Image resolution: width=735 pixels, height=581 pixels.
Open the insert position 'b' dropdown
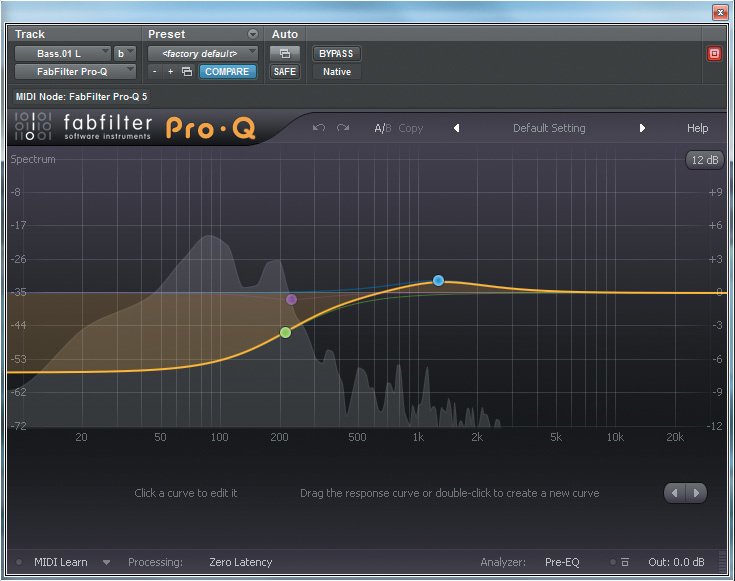pos(125,53)
